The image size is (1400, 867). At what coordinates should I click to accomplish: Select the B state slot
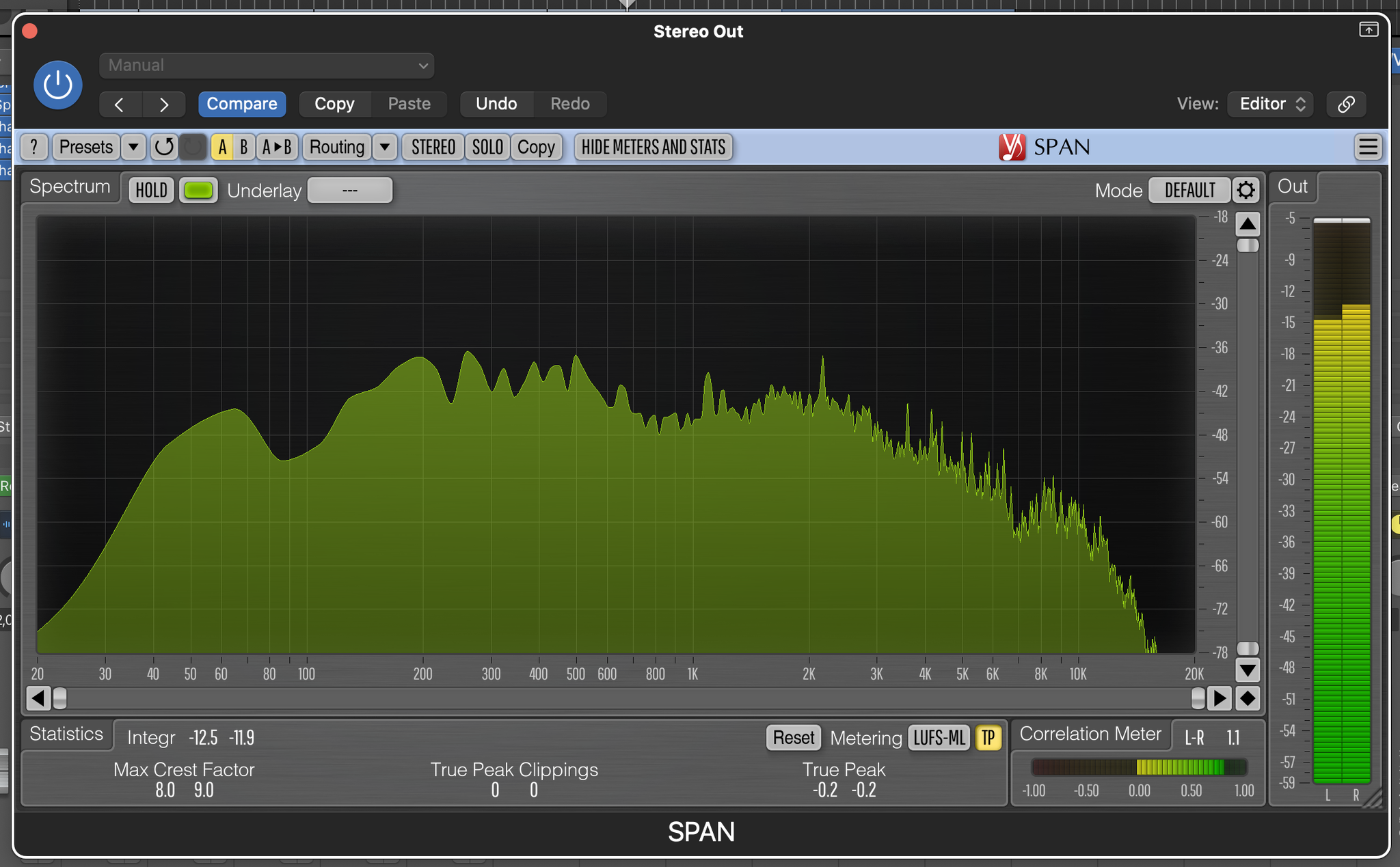pos(243,147)
